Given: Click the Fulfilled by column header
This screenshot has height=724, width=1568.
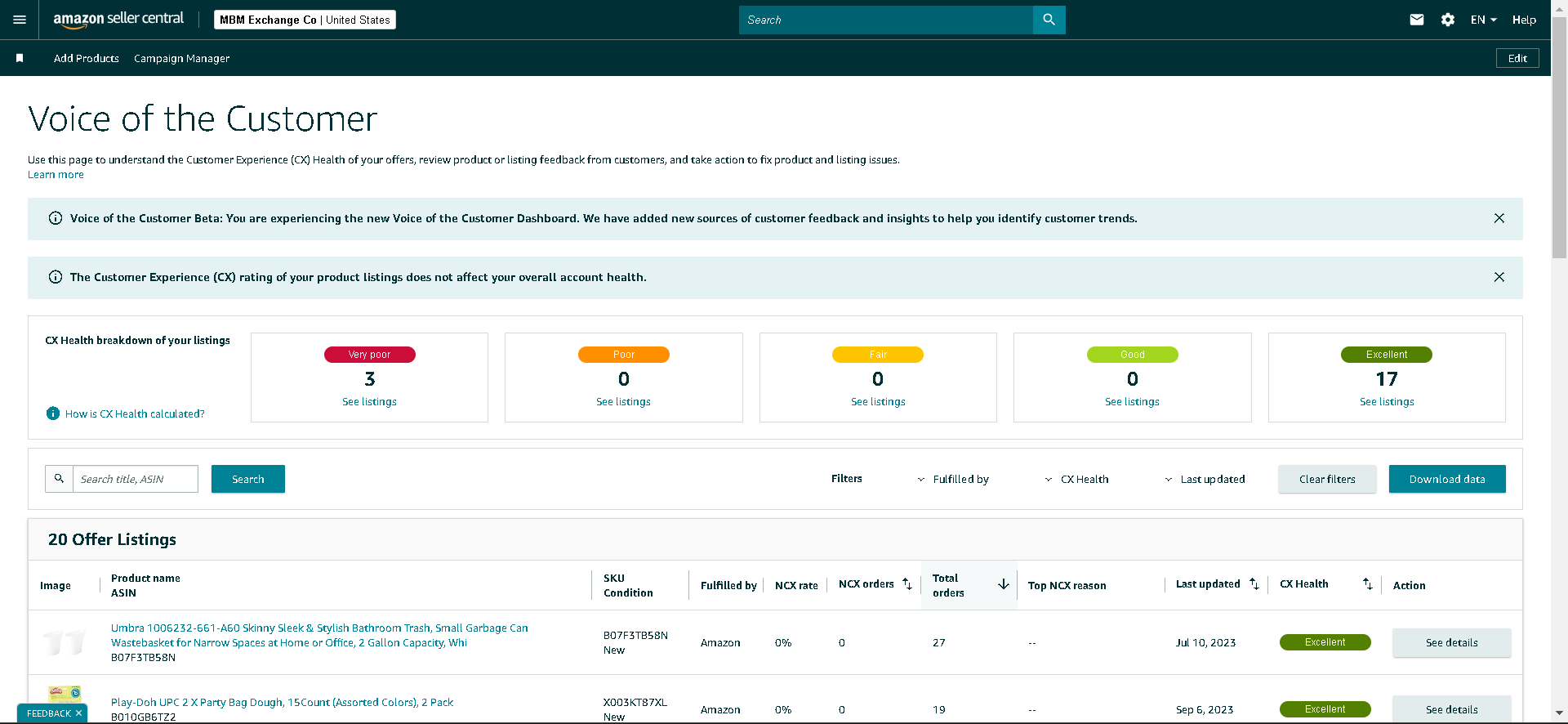Looking at the screenshot, I should (728, 585).
